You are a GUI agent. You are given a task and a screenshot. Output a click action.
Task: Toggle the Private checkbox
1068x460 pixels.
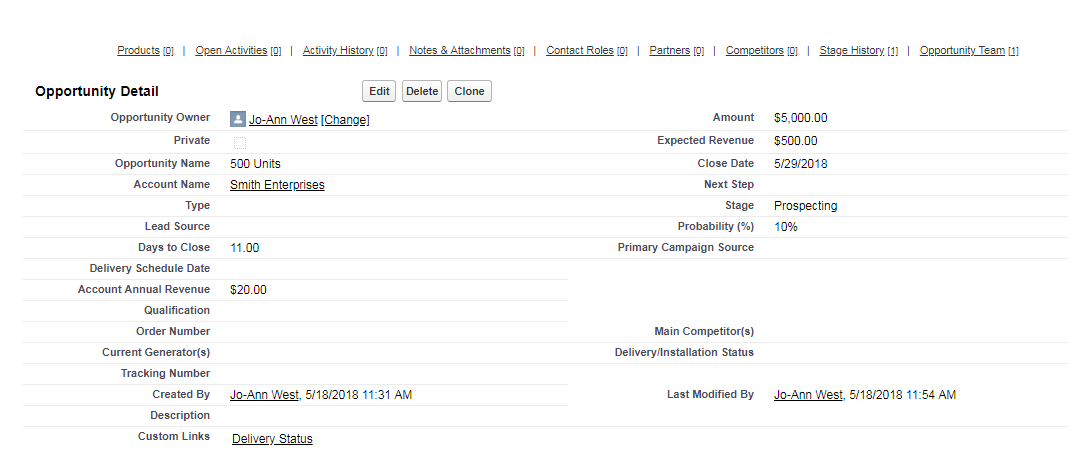pyautogui.click(x=240, y=142)
